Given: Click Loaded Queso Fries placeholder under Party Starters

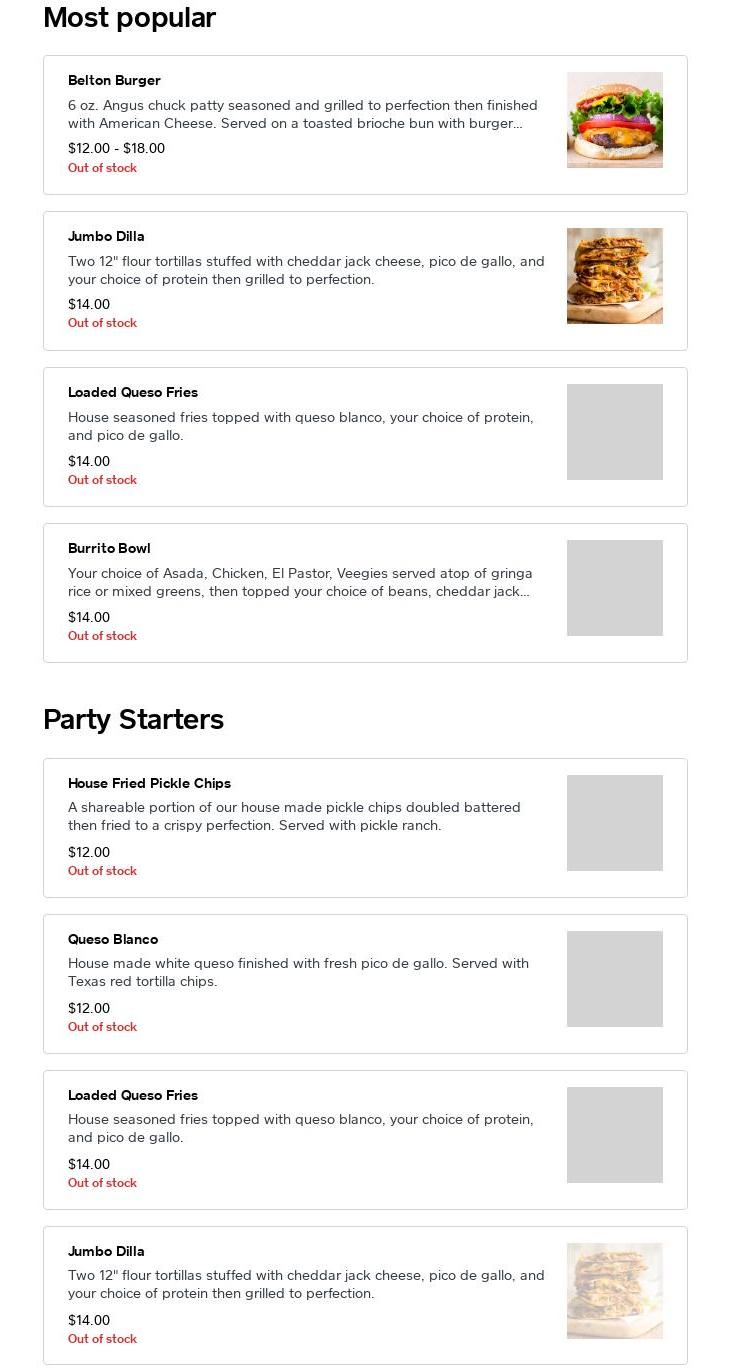Looking at the screenshot, I should point(614,1135).
